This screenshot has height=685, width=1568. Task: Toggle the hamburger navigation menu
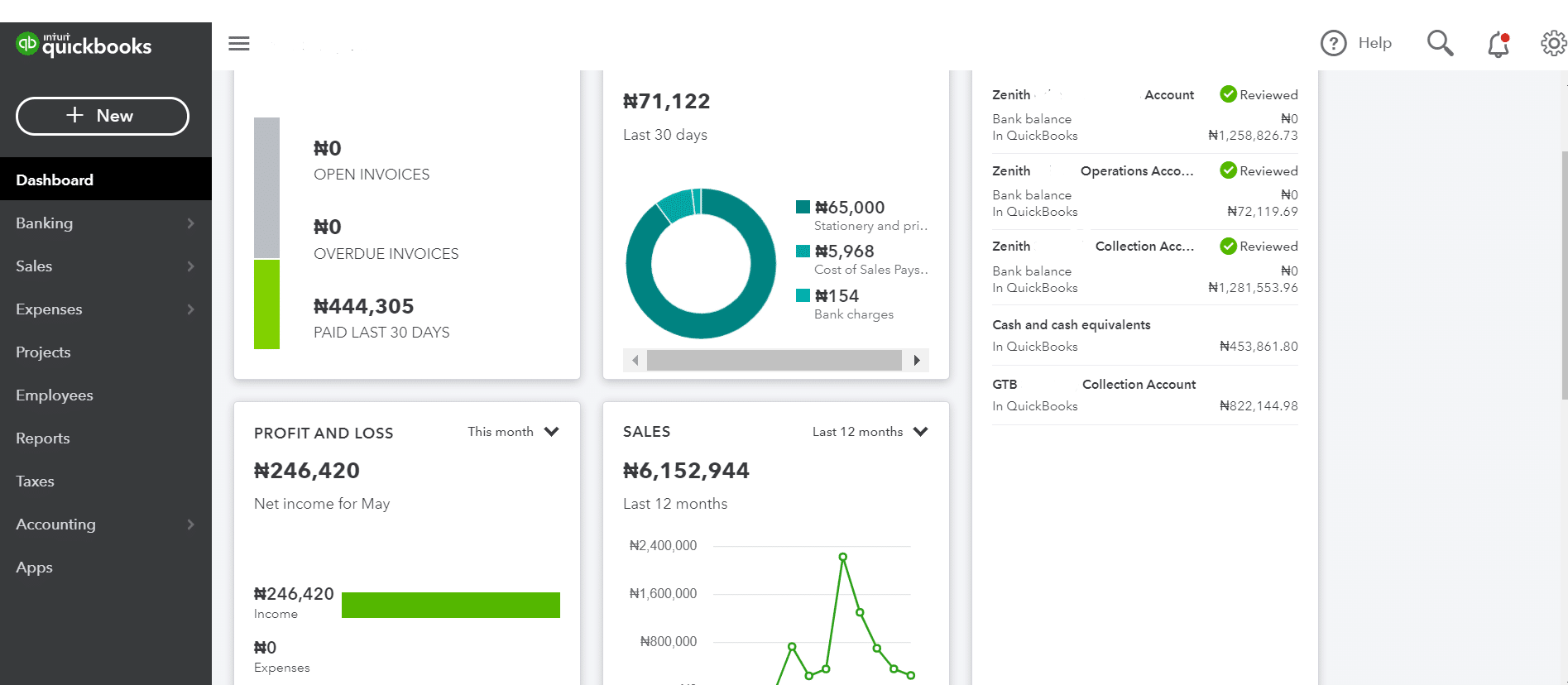coord(239,43)
